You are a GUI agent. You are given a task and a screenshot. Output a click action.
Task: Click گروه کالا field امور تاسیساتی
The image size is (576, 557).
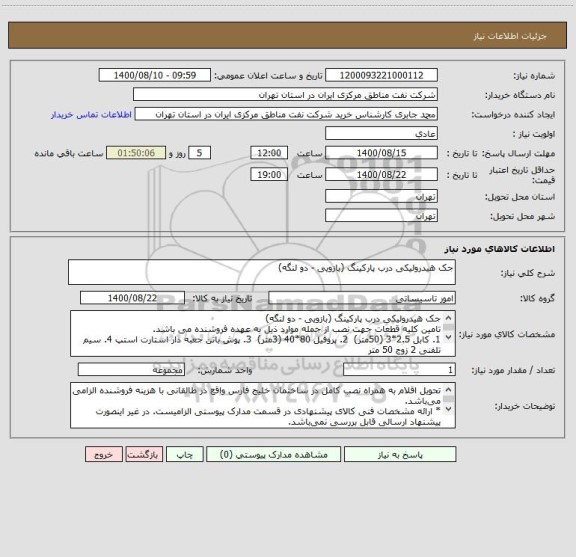(x=362, y=298)
